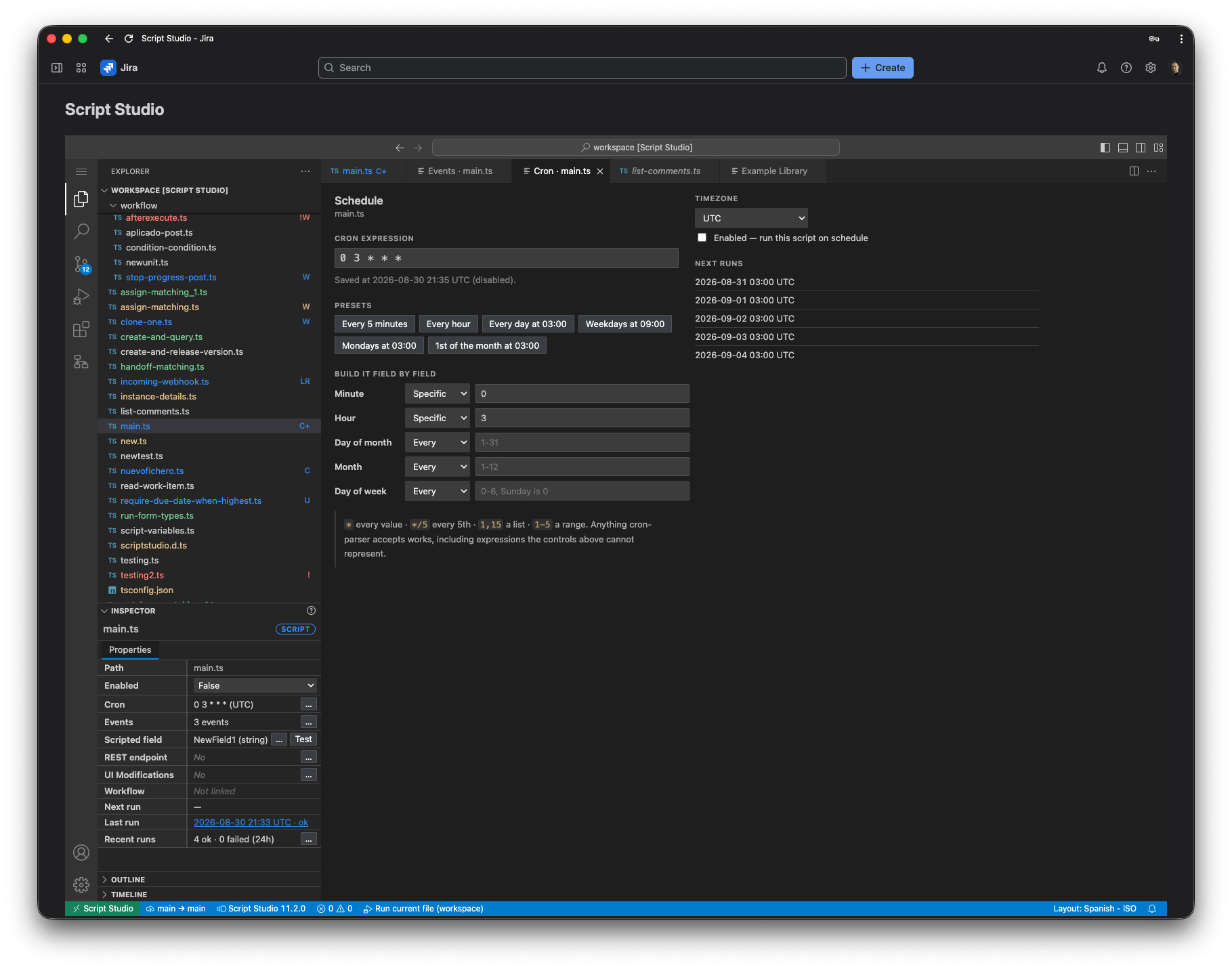Open the Jira app switcher grid
This screenshot has height=969, width=1232.
point(81,68)
